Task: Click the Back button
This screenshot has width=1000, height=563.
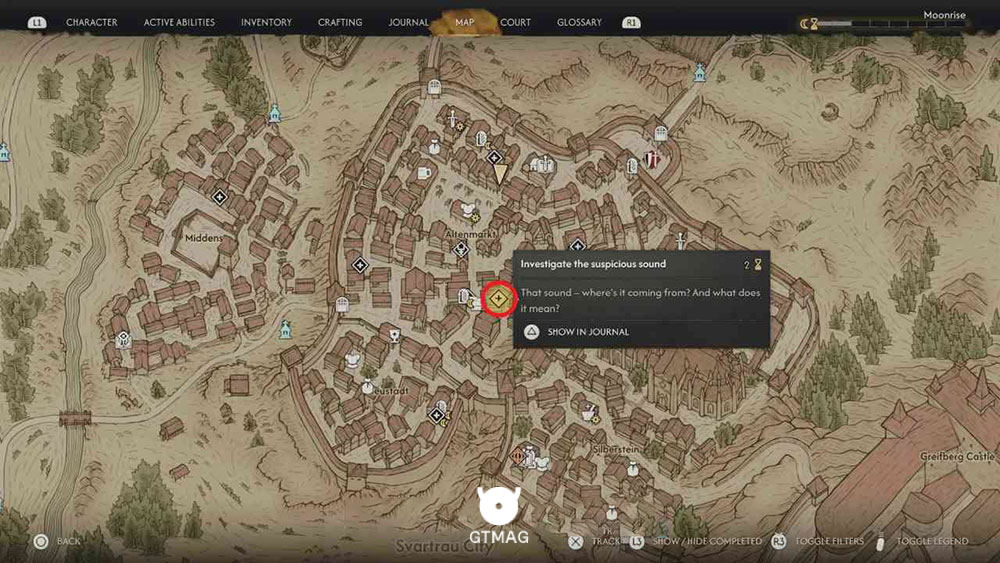Action: [57, 541]
